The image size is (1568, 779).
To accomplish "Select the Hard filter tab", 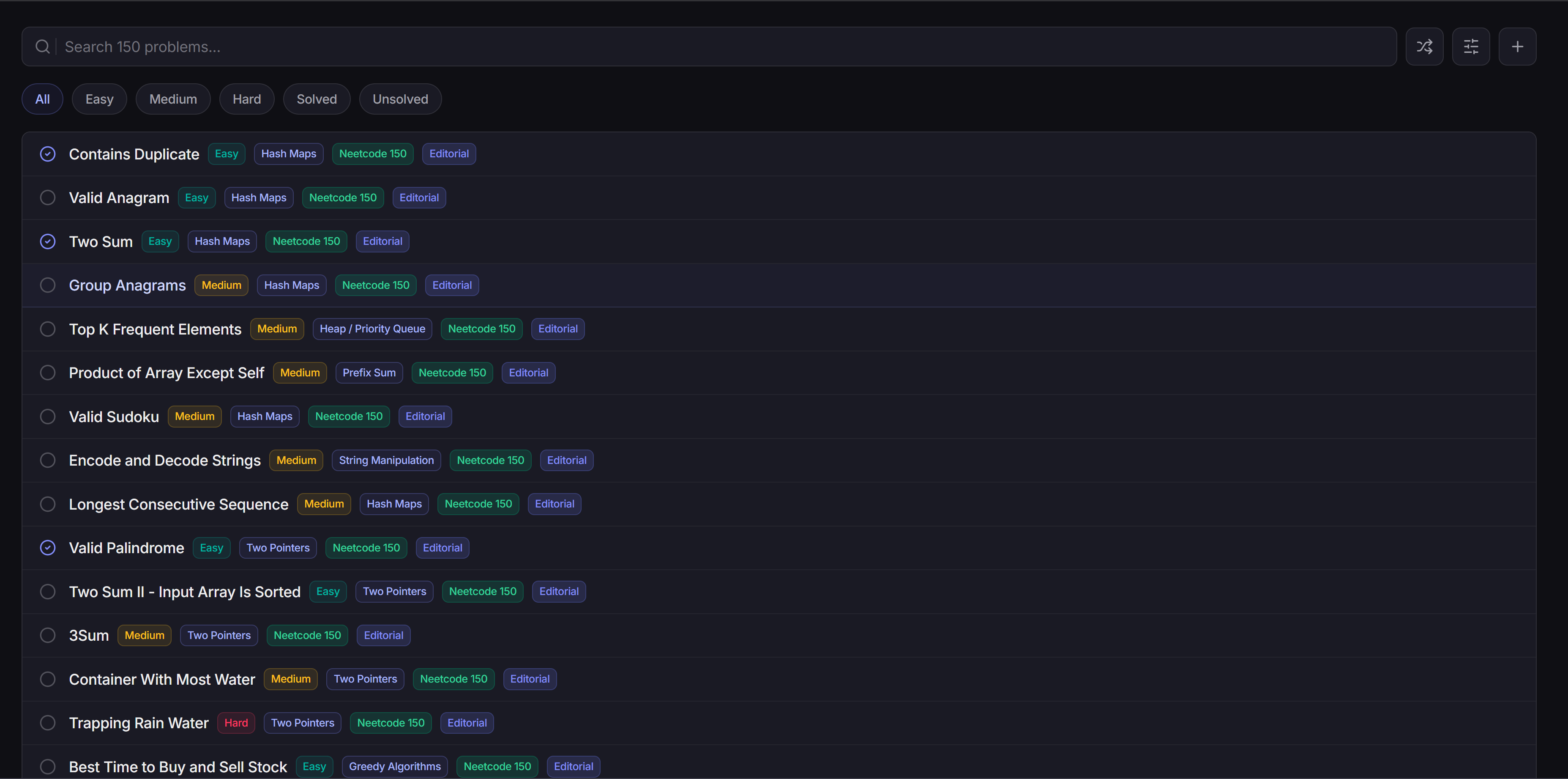I will coord(246,99).
